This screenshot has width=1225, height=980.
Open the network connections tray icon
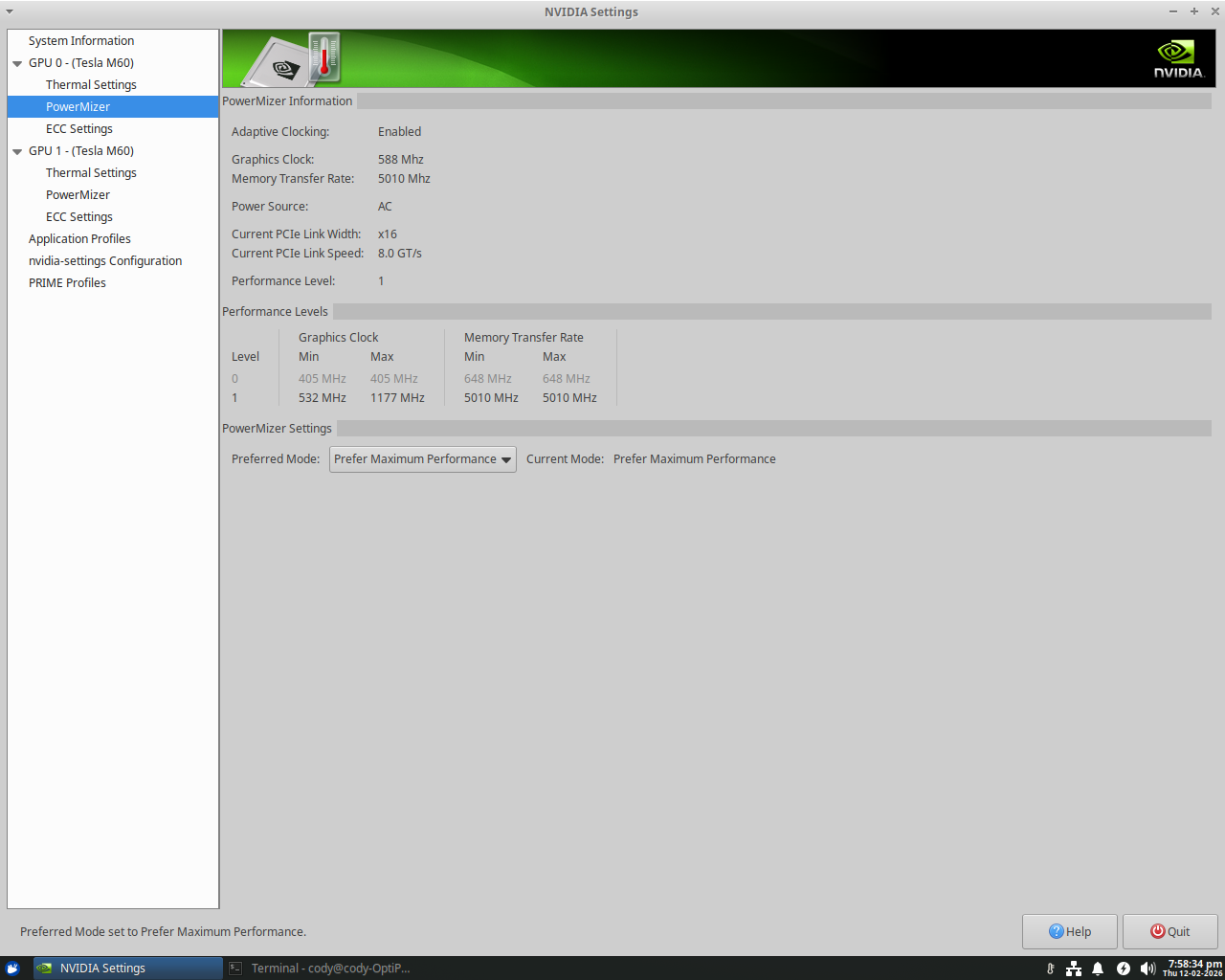point(1074,969)
